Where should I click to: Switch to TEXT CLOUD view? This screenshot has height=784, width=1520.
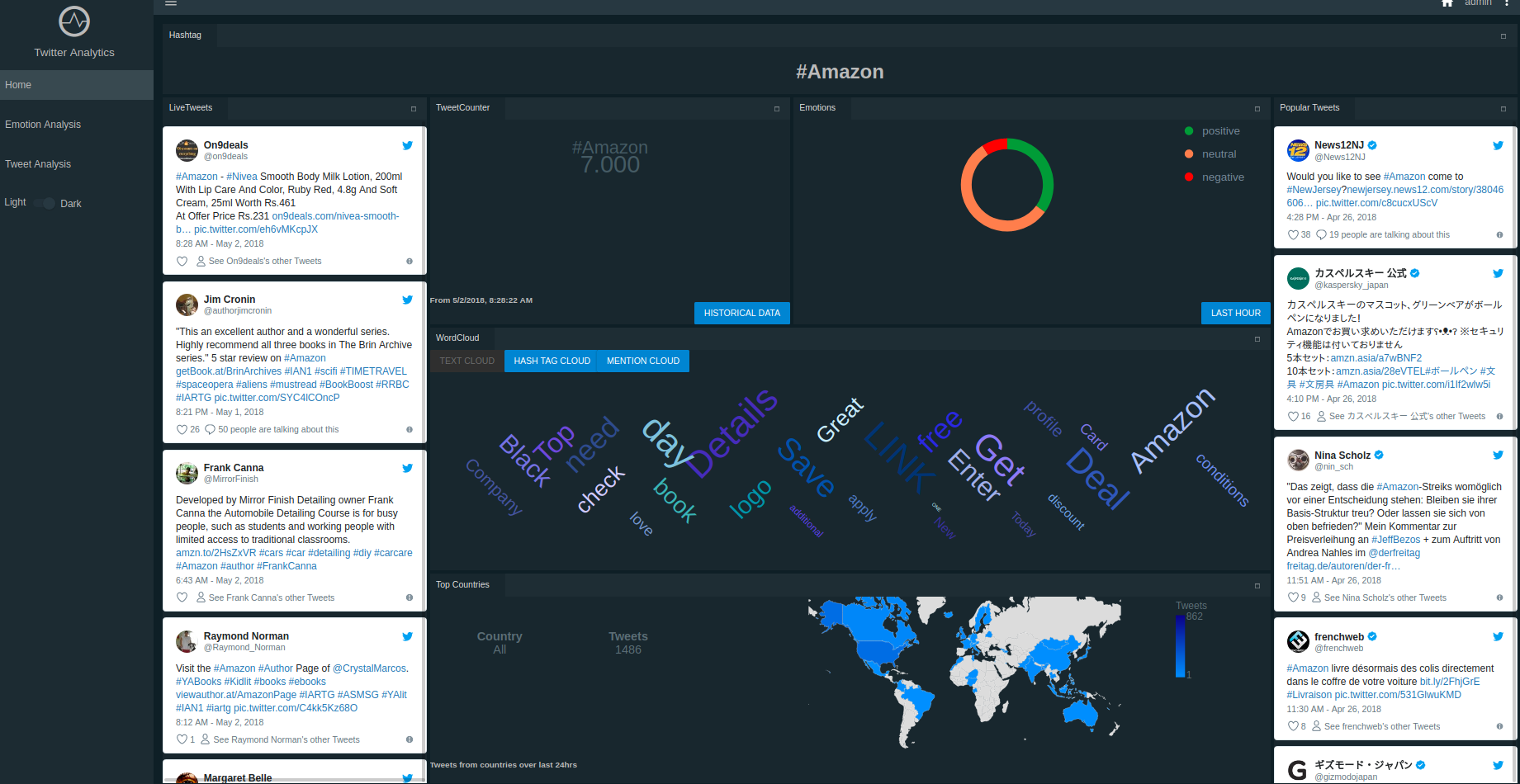[467, 361]
